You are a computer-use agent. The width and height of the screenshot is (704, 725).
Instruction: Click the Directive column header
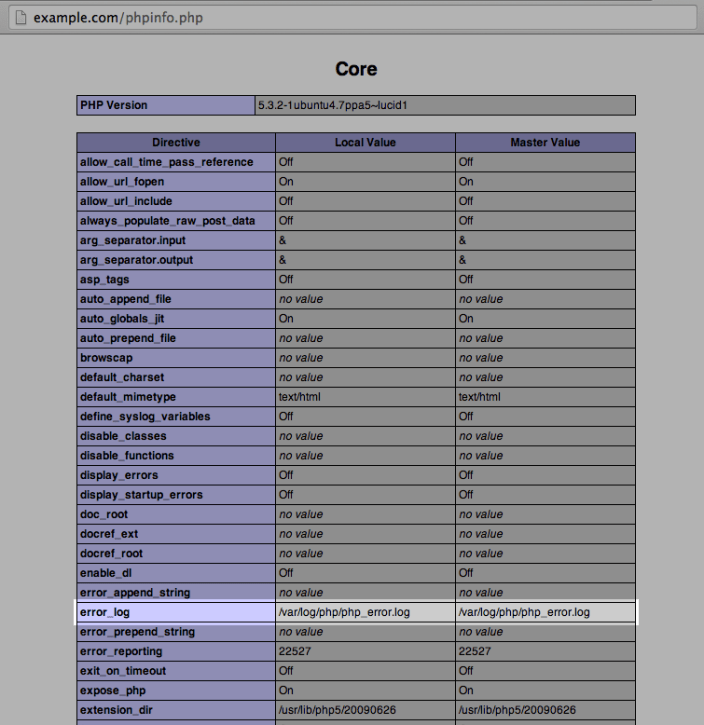pos(176,142)
